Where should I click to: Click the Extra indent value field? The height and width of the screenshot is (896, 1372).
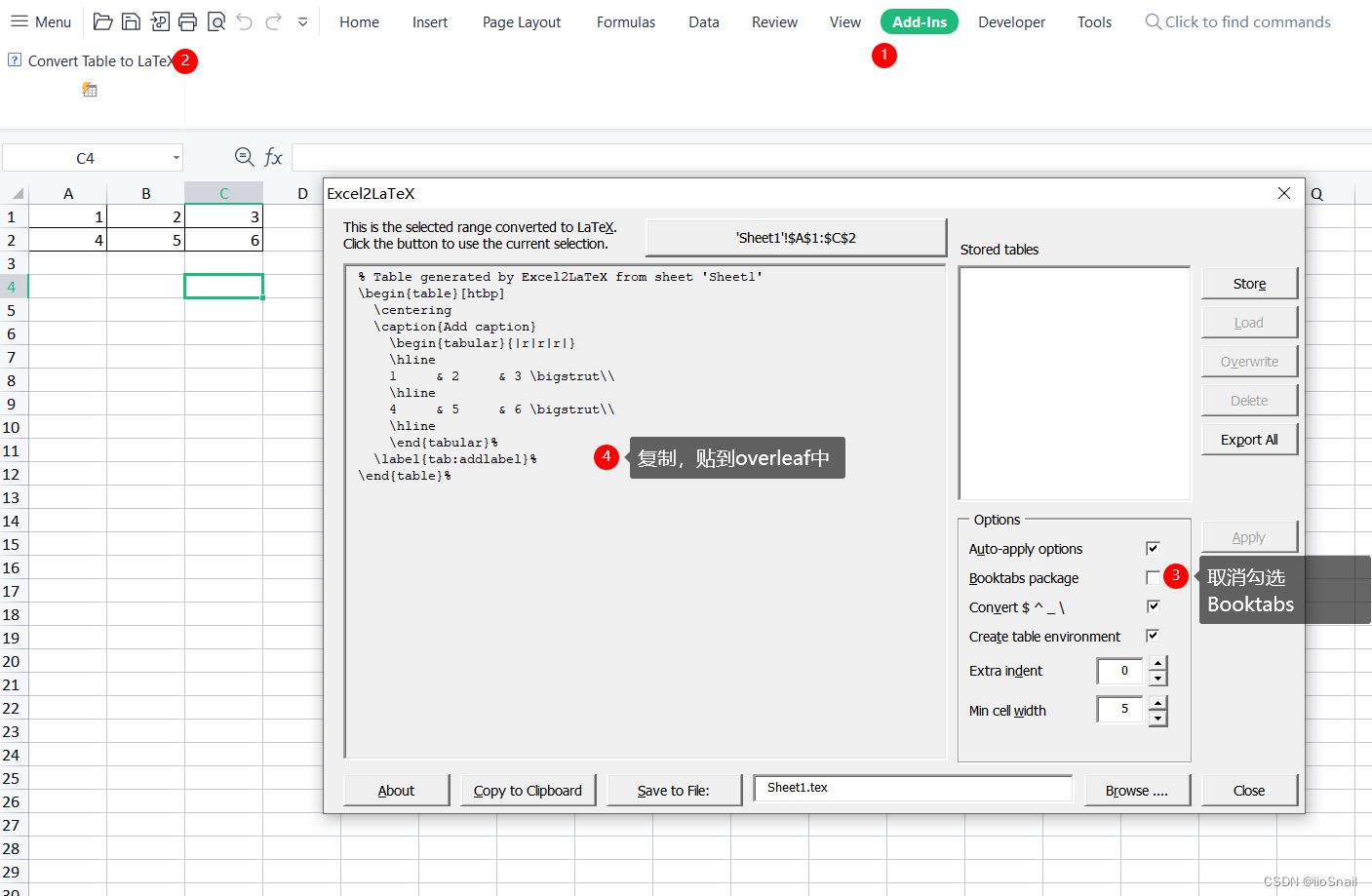pyautogui.click(x=1120, y=671)
